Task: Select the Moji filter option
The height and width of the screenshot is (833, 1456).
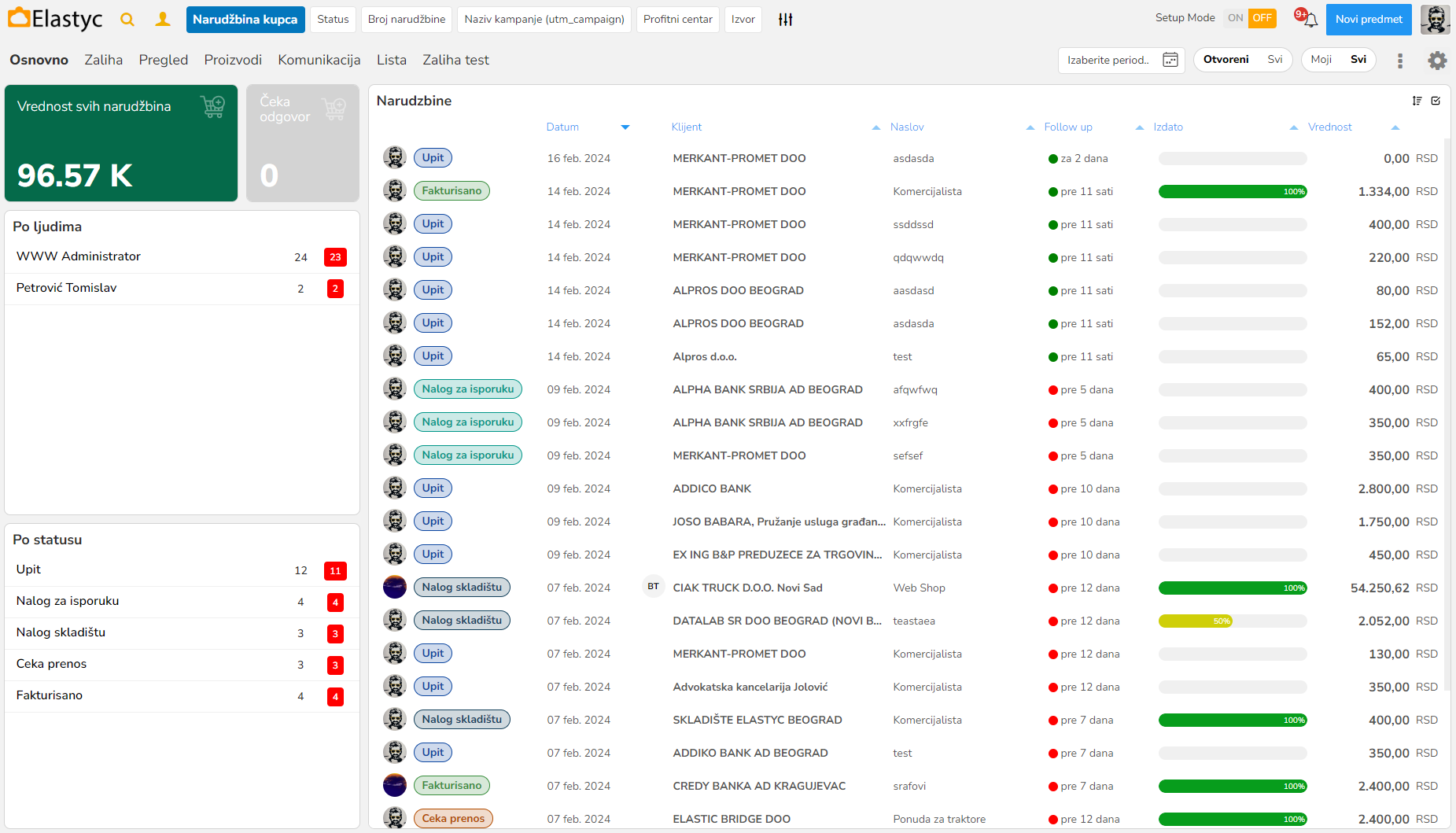Action: click(1321, 60)
